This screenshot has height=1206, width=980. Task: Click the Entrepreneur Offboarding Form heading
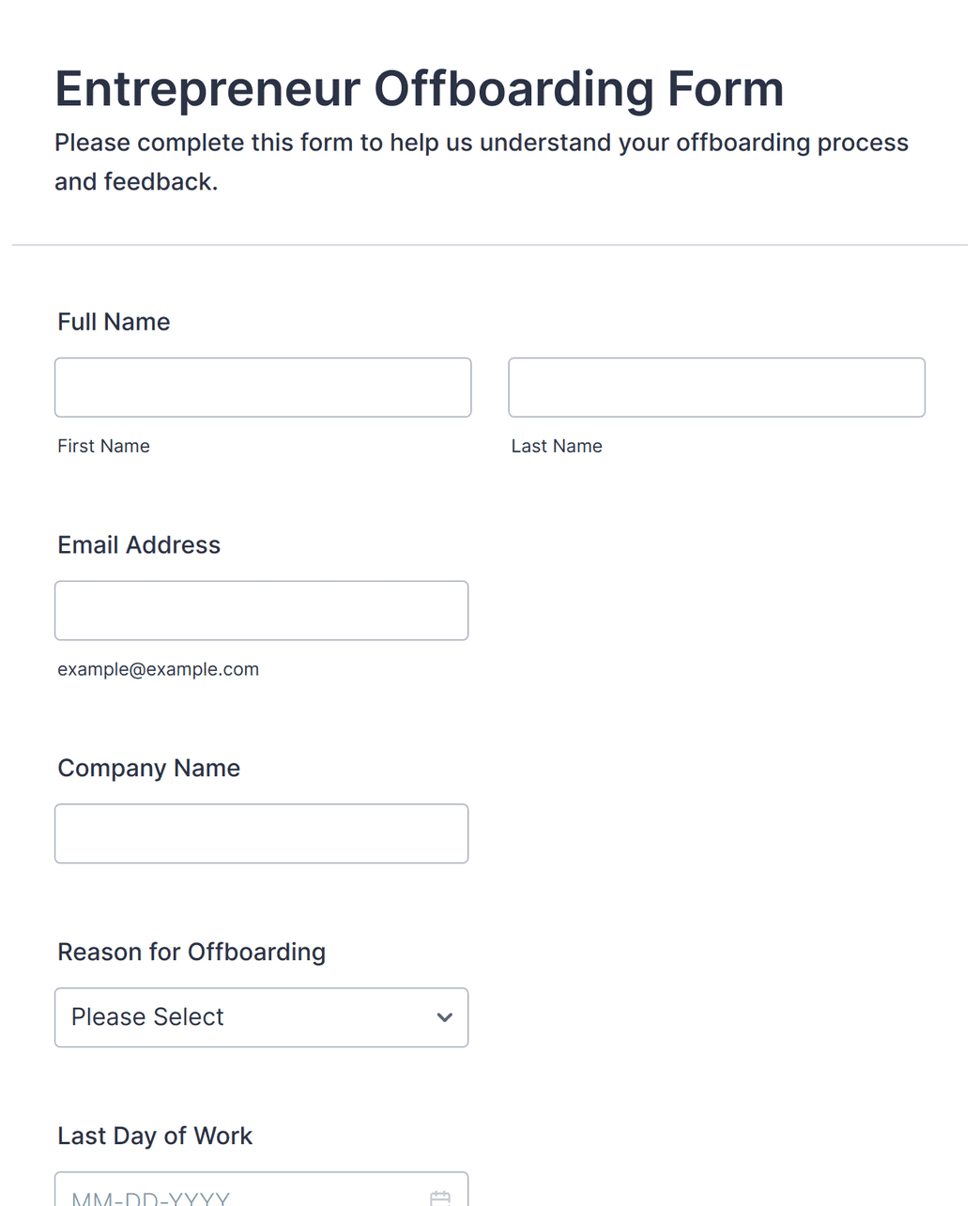(x=419, y=89)
